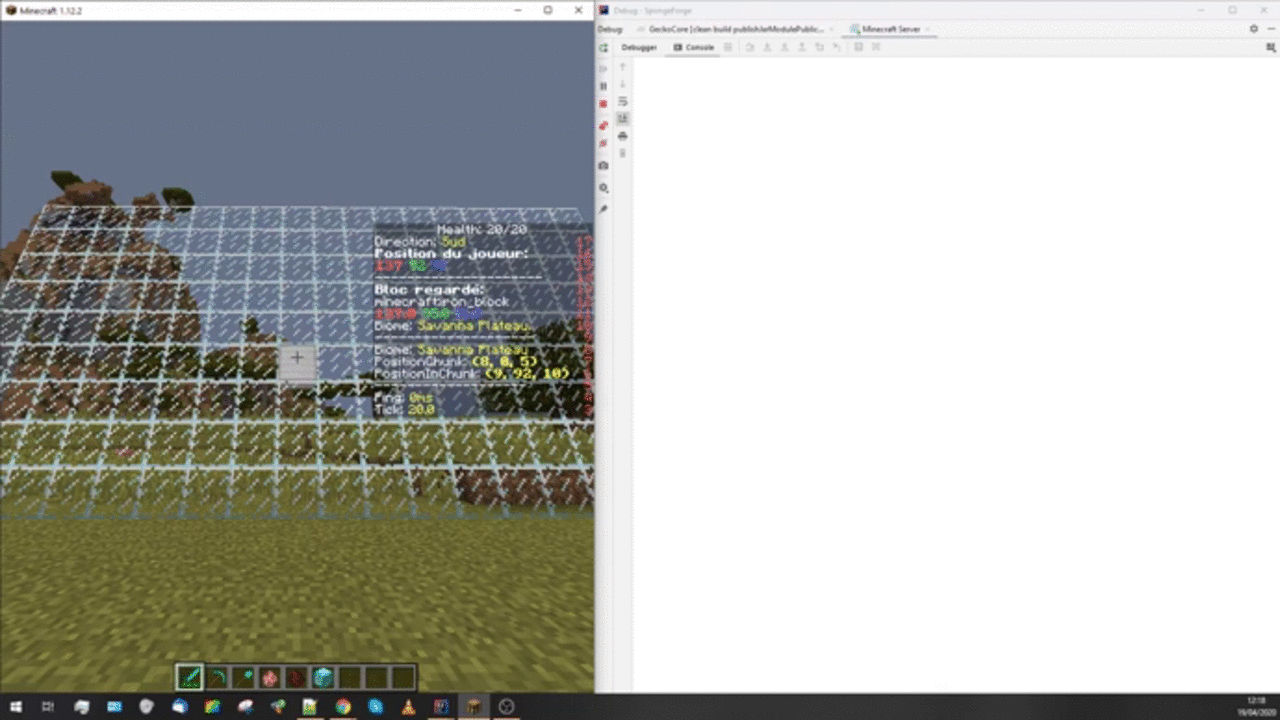Hide the Debug tool window
Viewport: 1280px width, 720px height.
1271,29
